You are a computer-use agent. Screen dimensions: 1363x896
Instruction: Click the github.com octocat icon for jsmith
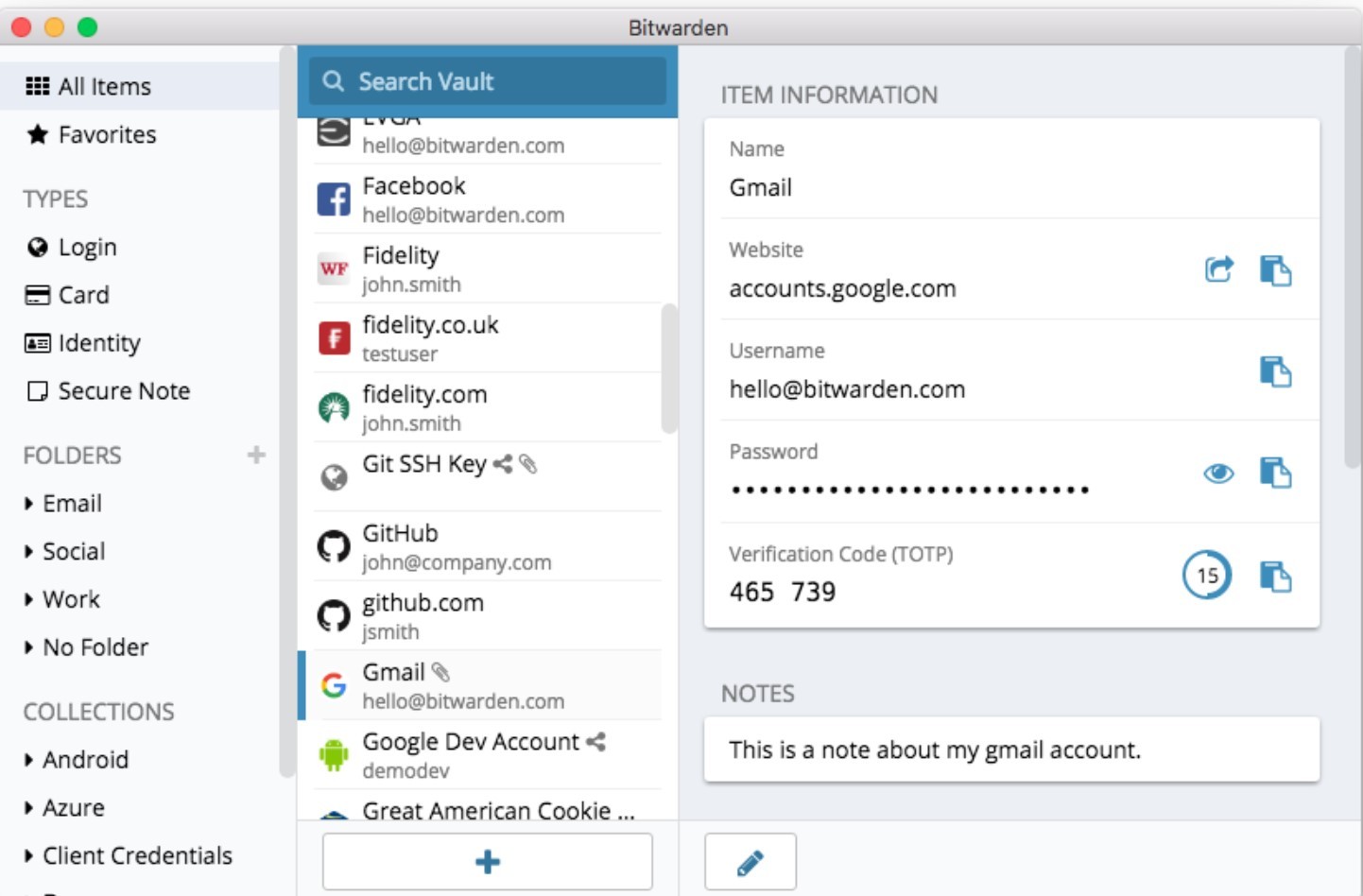[x=334, y=616]
